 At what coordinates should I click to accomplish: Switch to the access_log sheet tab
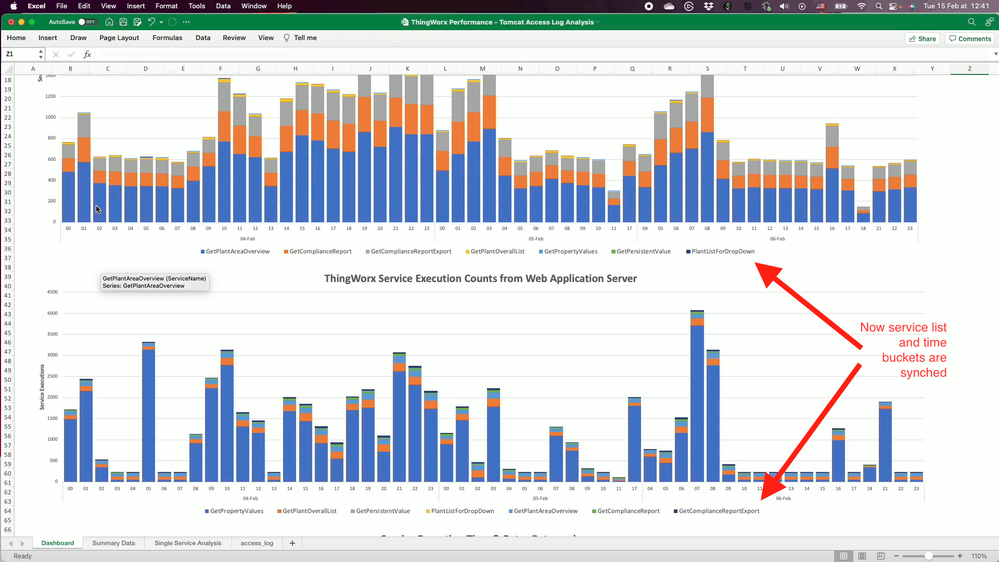coord(257,543)
